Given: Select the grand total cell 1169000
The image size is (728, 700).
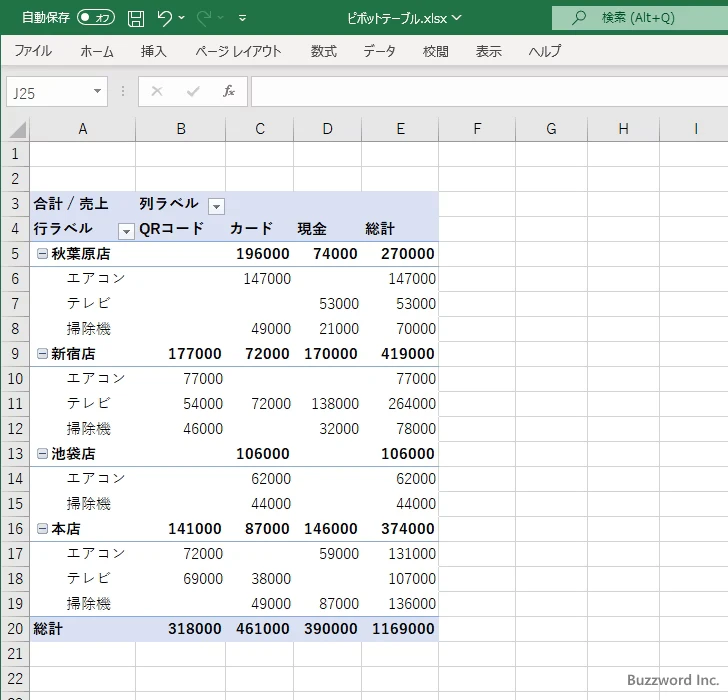Looking at the screenshot, I should [x=400, y=629].
